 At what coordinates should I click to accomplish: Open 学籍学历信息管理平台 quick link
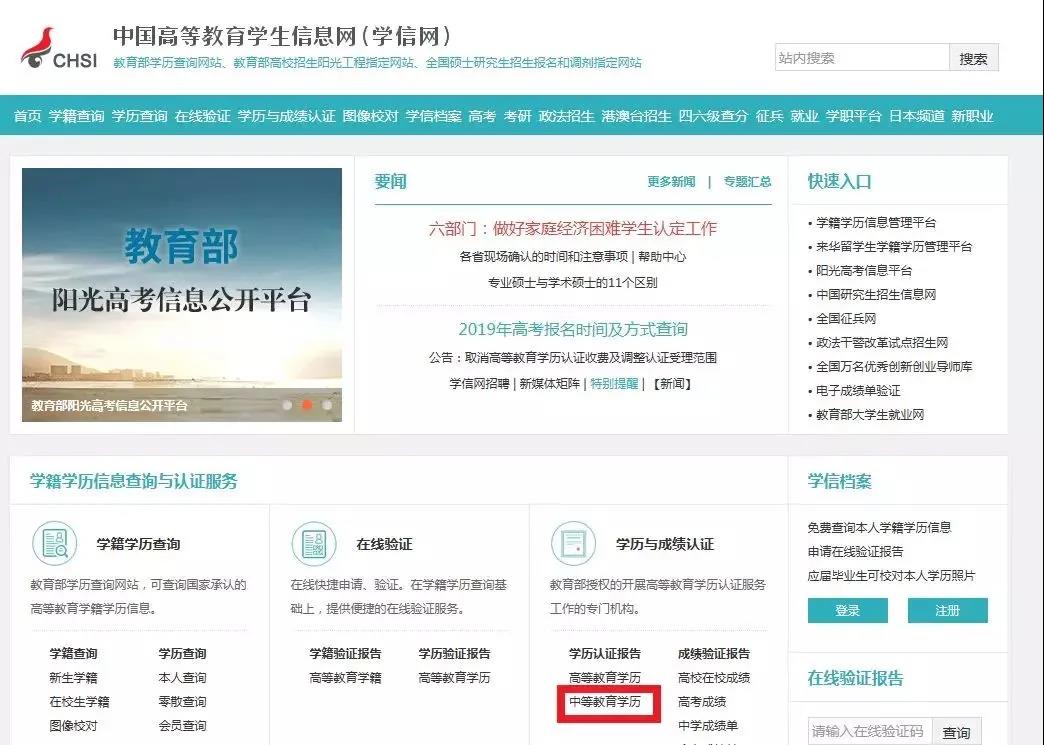click(876, 222)
